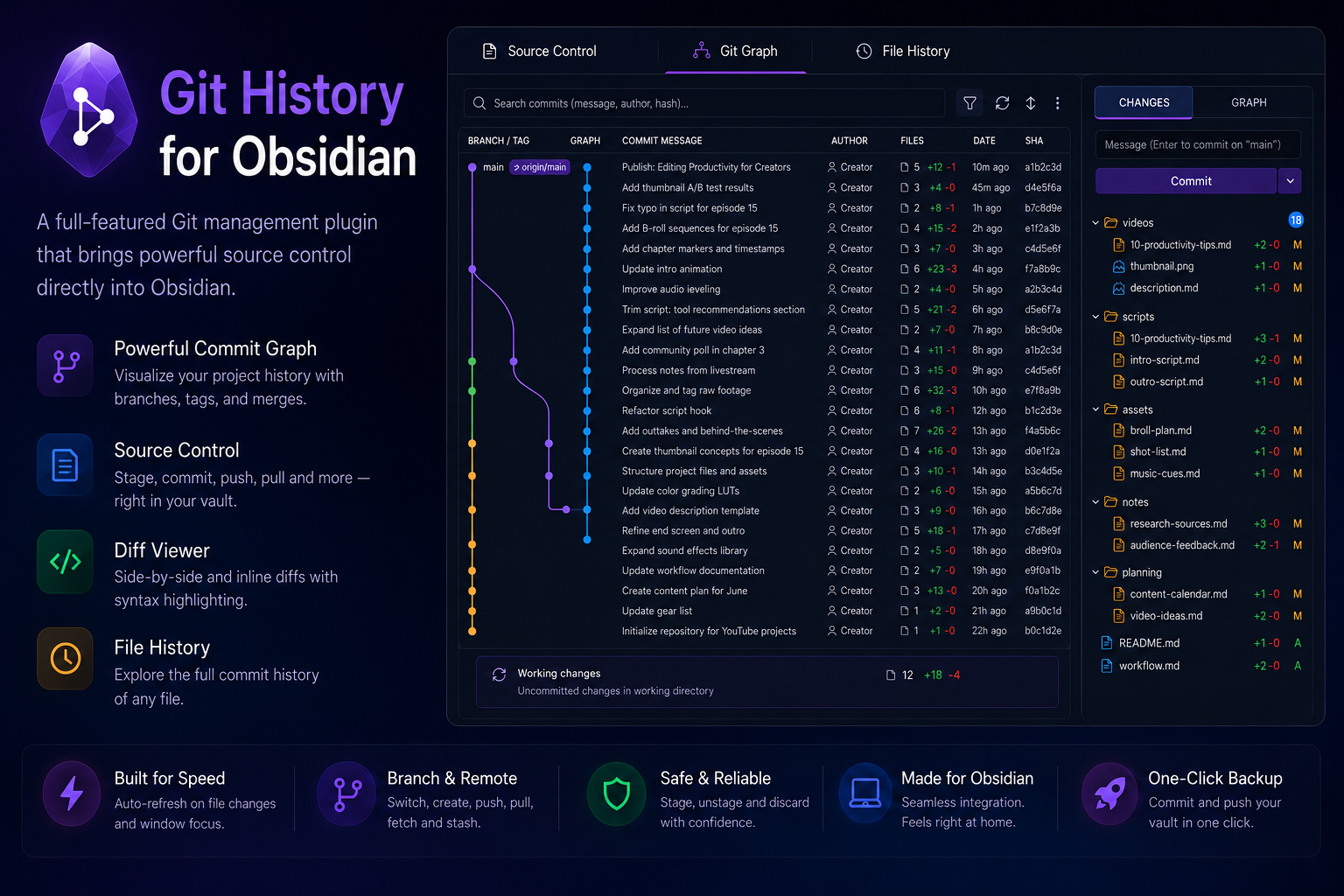
Task: Click the magnifier icon in the commit search
Action: click(x=479, y=103)
